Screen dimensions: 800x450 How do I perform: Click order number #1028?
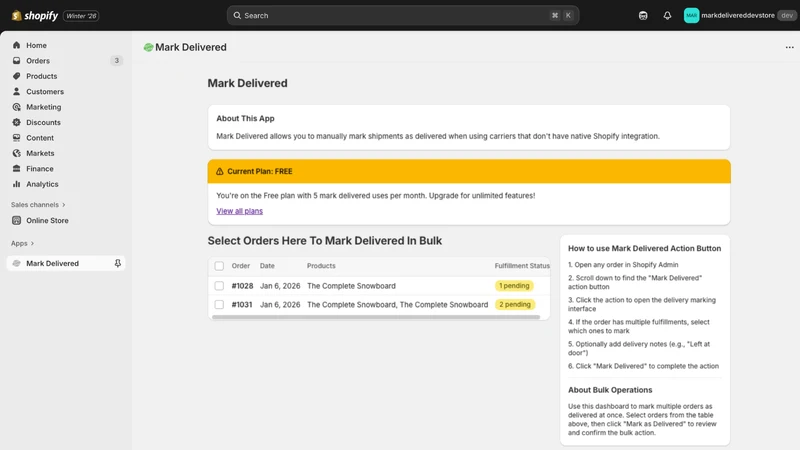pos(242,286)
